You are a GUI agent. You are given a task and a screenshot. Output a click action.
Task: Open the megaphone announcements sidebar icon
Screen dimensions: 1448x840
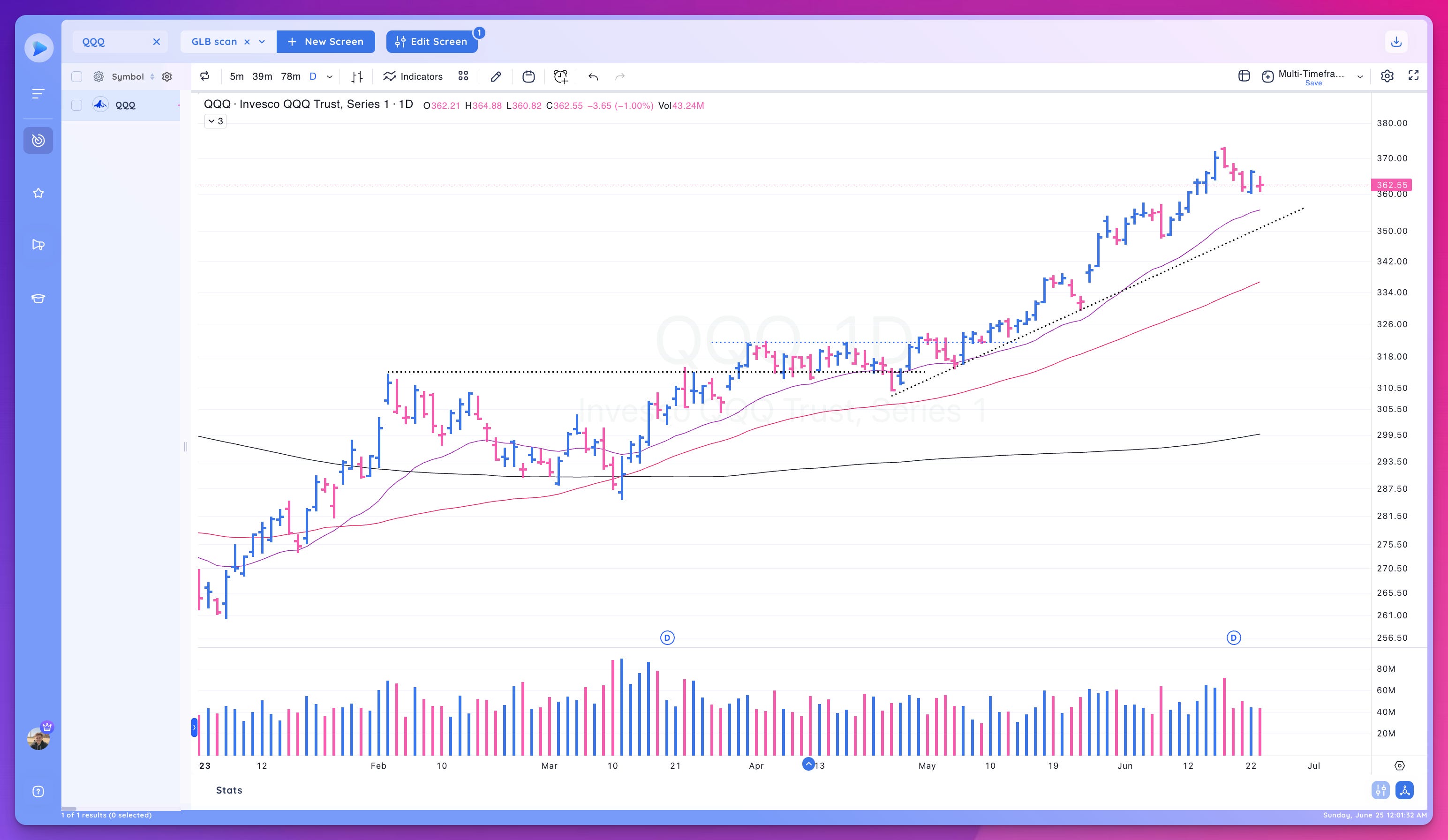point(38,245)
